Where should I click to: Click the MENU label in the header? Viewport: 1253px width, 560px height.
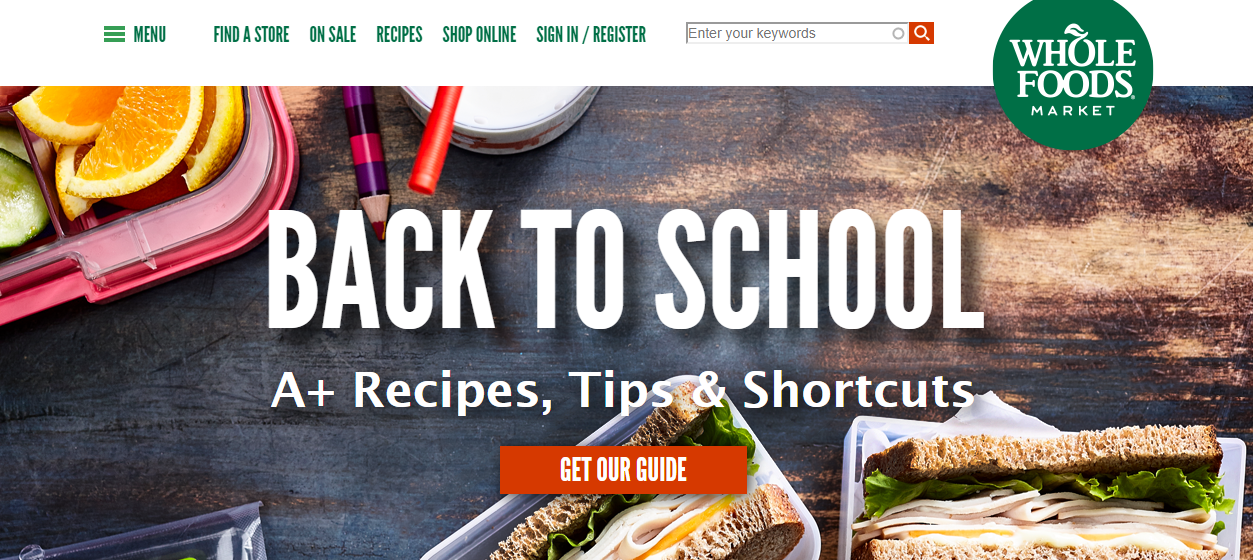click(x=149, y=35)
